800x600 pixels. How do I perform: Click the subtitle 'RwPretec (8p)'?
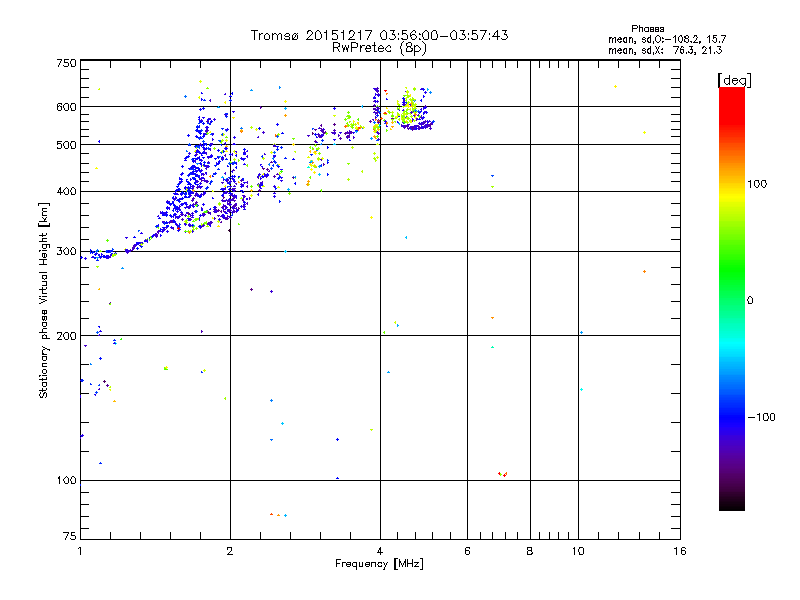click(x=379, y=48)
